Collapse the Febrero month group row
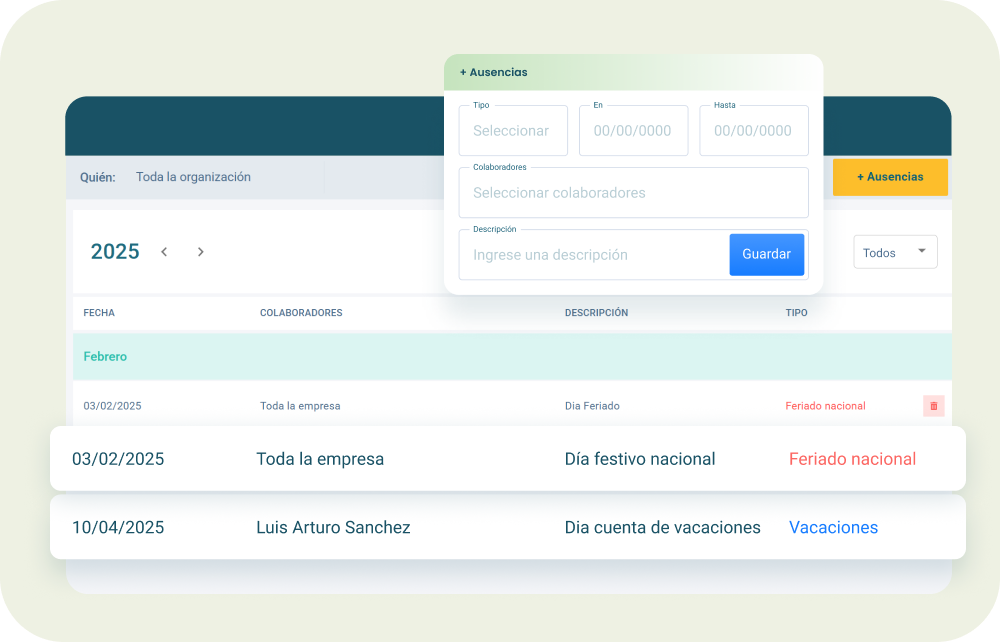1000x642 pixels. tap(105, 356)
